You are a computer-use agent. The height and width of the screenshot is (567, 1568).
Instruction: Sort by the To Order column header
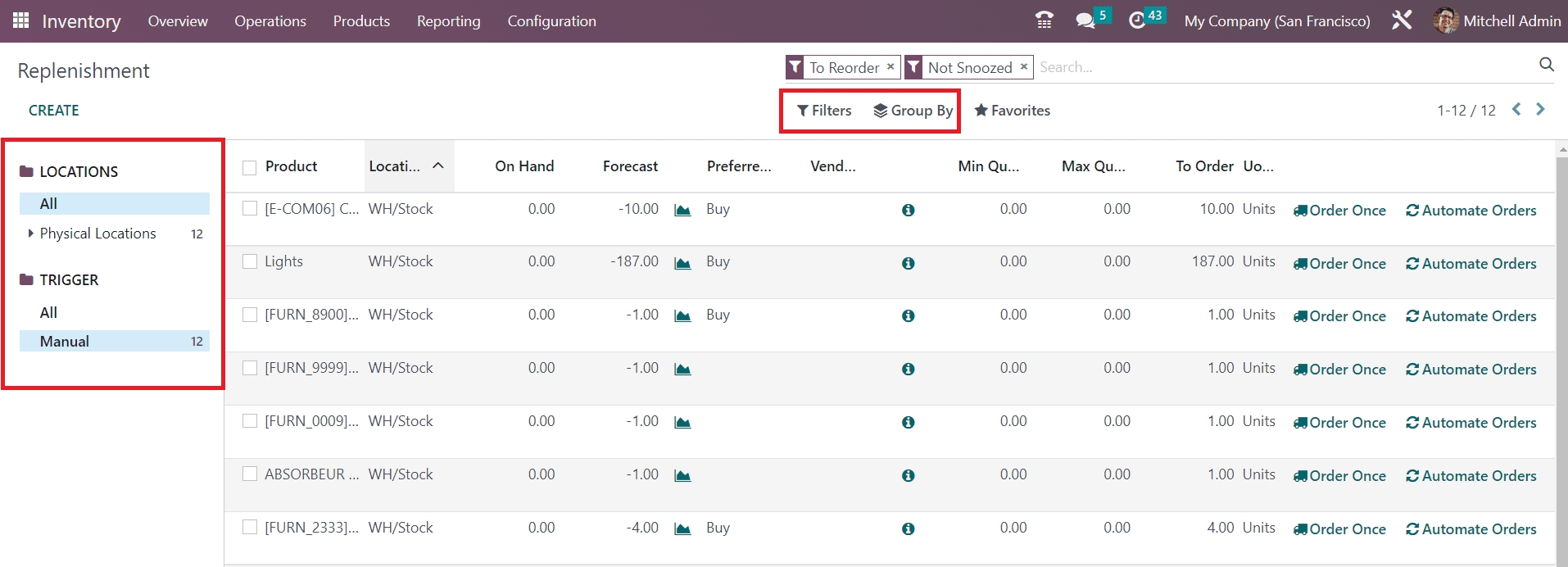coord(1204,166)
